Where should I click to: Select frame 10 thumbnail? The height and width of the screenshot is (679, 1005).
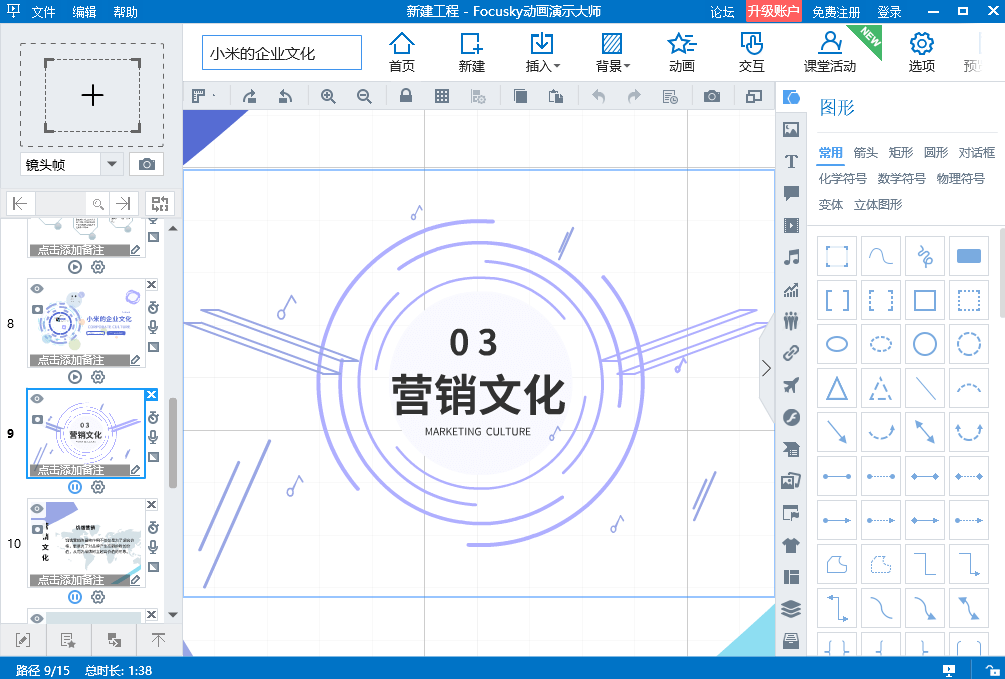tap(87, 543)
